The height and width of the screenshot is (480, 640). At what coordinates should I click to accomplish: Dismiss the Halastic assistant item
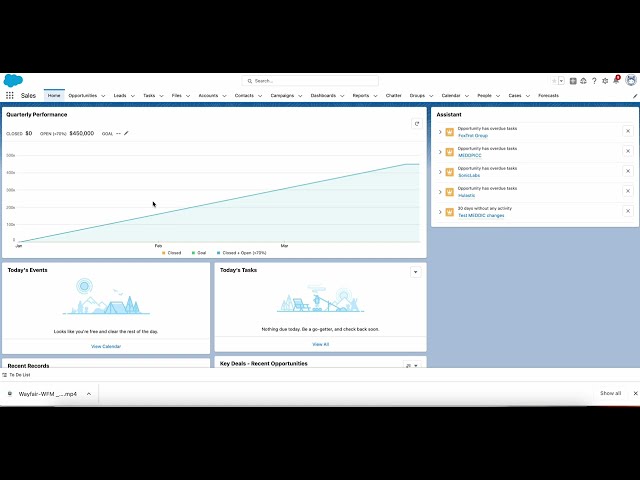coord(628,191)
